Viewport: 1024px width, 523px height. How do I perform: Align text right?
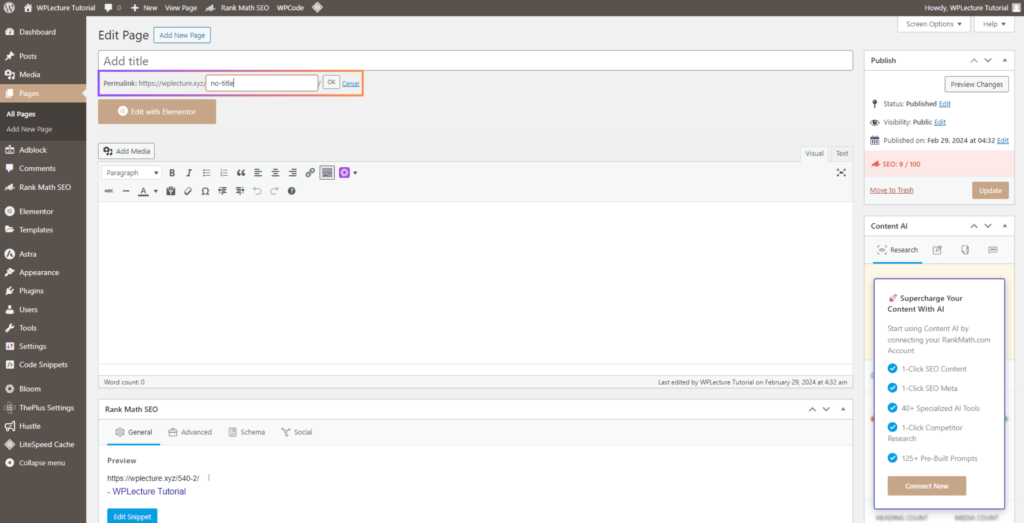pyautogui.click(x=293, y=173)
